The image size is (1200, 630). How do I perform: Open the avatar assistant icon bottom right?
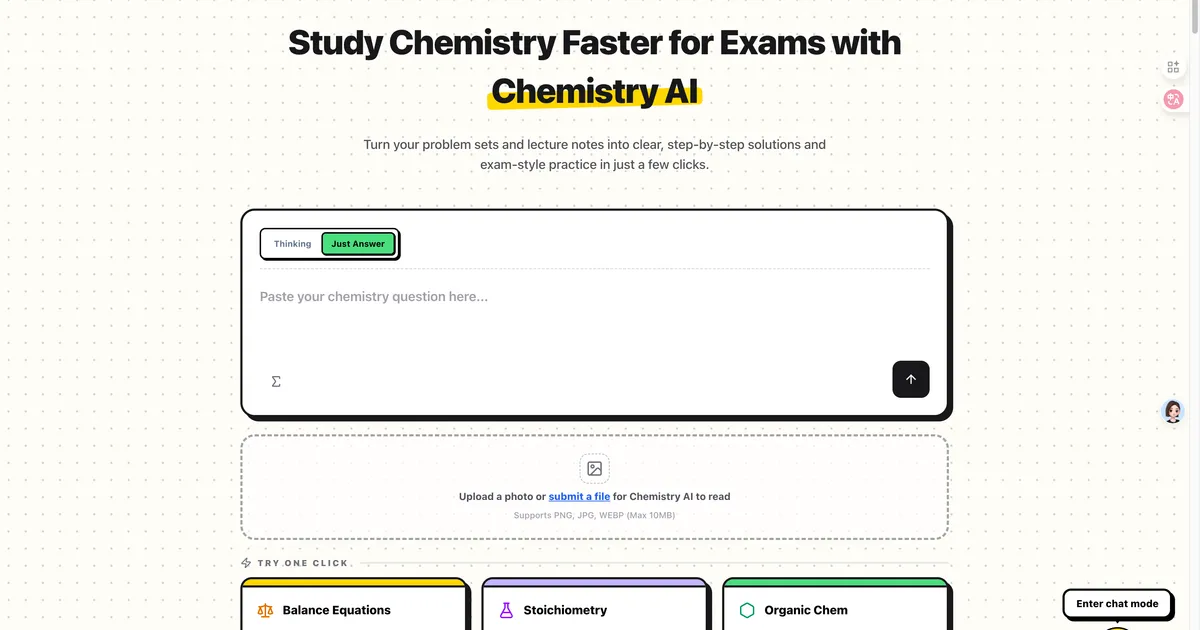click(x=1172, y=411)
